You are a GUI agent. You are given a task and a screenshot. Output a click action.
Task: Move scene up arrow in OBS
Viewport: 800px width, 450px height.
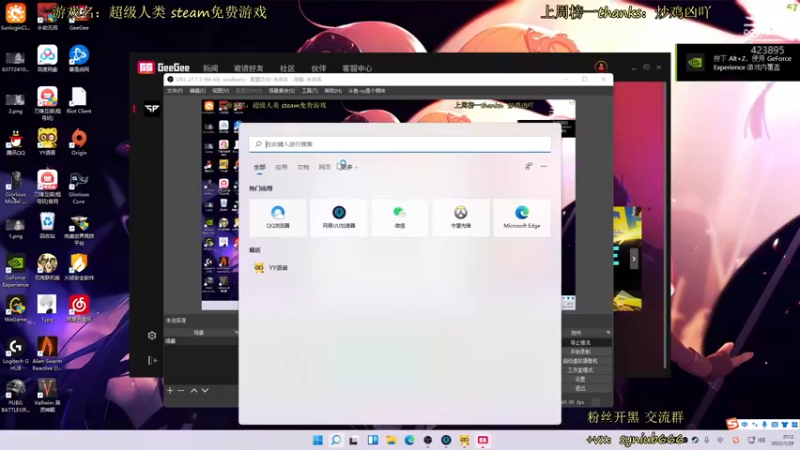[x=194, y=390]
